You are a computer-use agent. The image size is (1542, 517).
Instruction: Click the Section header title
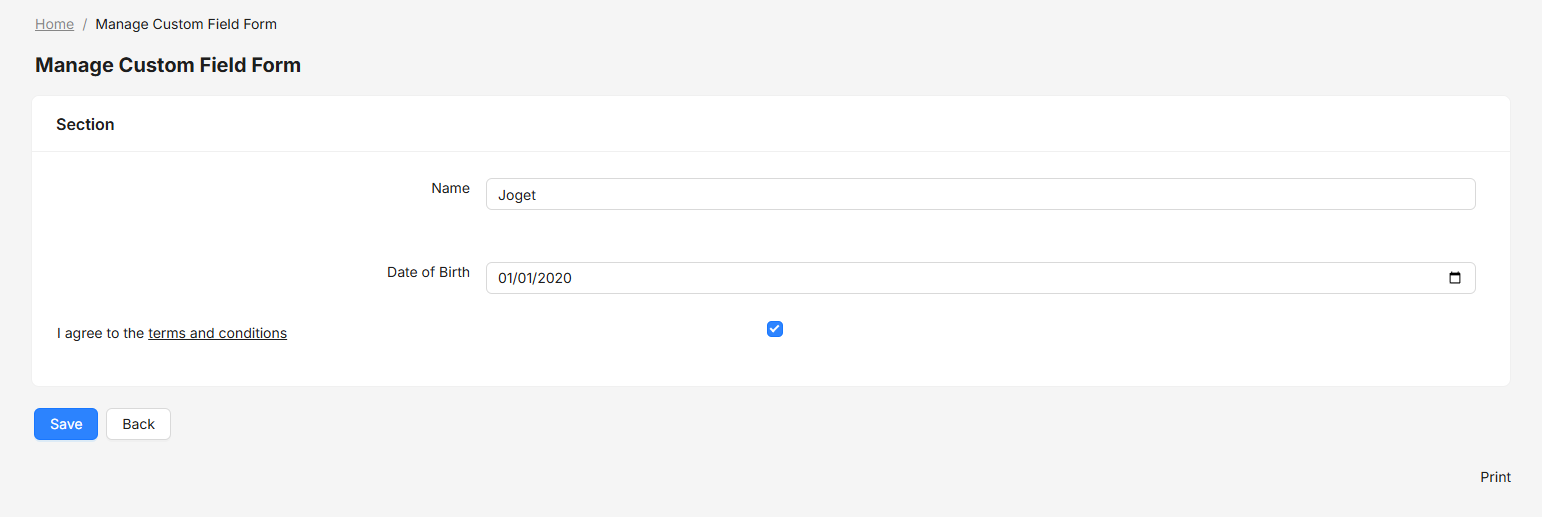[85, 124]
